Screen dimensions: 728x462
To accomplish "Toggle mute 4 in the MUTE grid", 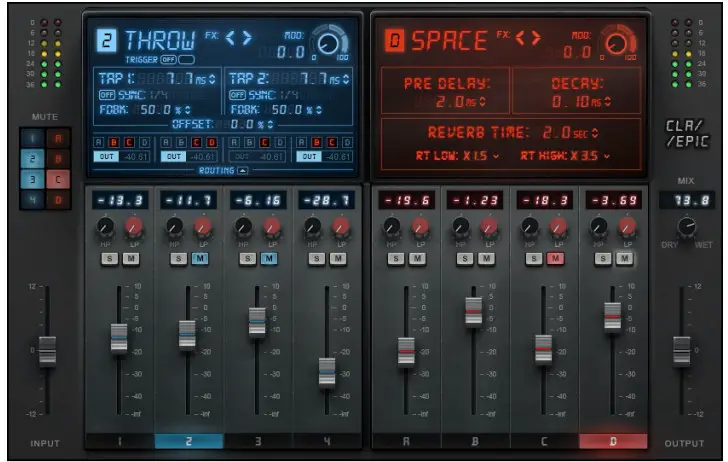I will (32, 200).
